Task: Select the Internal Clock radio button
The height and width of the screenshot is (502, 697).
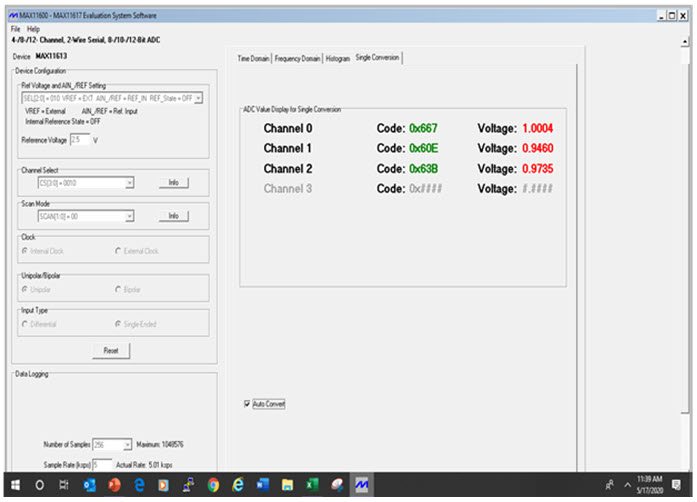Action: click(25, 251)
